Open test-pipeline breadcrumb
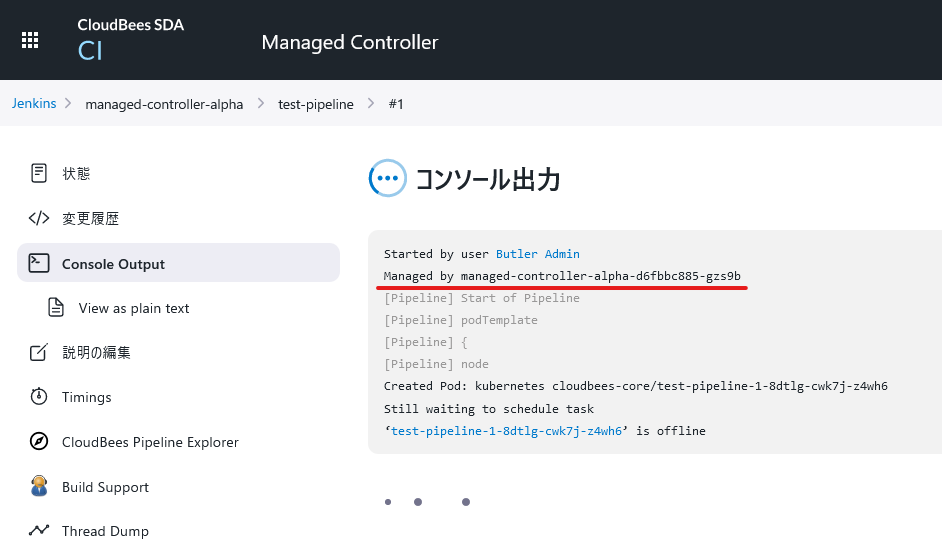Screen dimensions: 942x541 tap(315, 104)
